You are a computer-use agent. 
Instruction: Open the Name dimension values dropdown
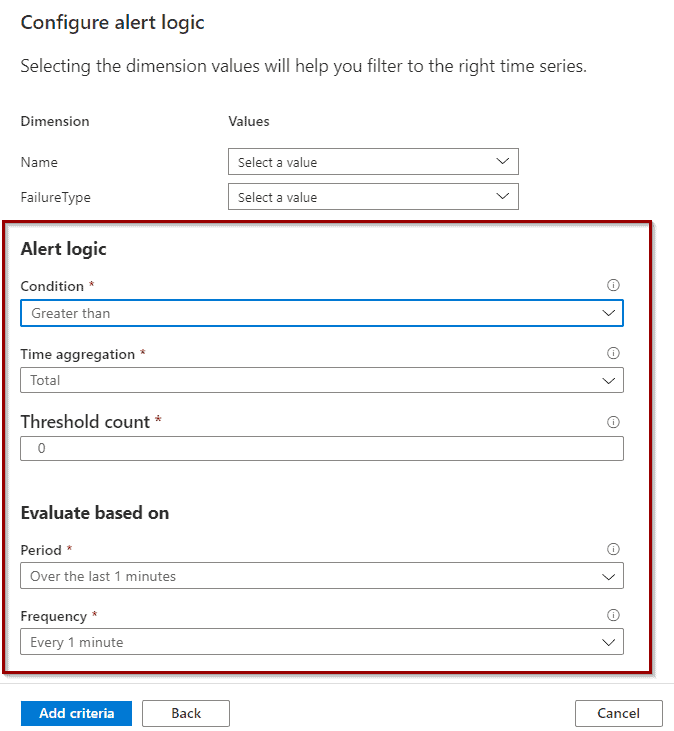click(373, 162)
